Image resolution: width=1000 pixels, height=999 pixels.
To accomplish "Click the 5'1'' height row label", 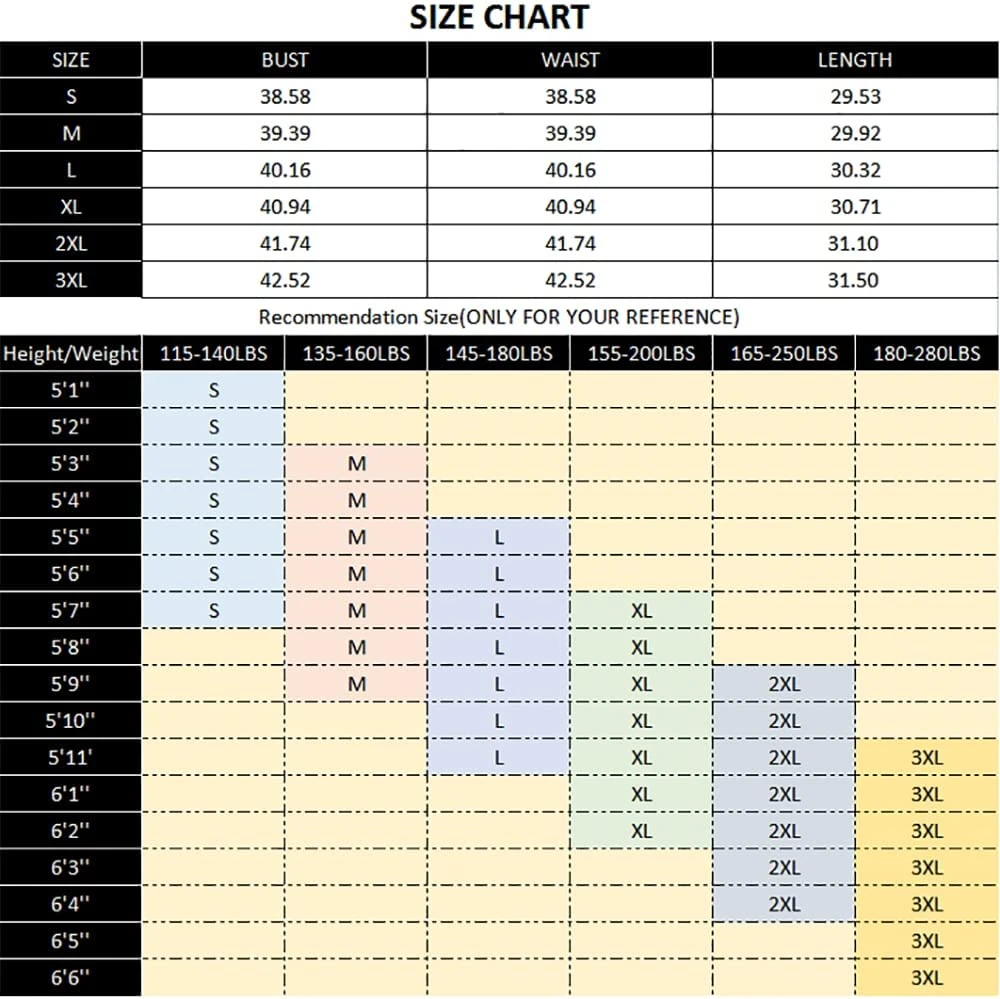I will 70,391.
